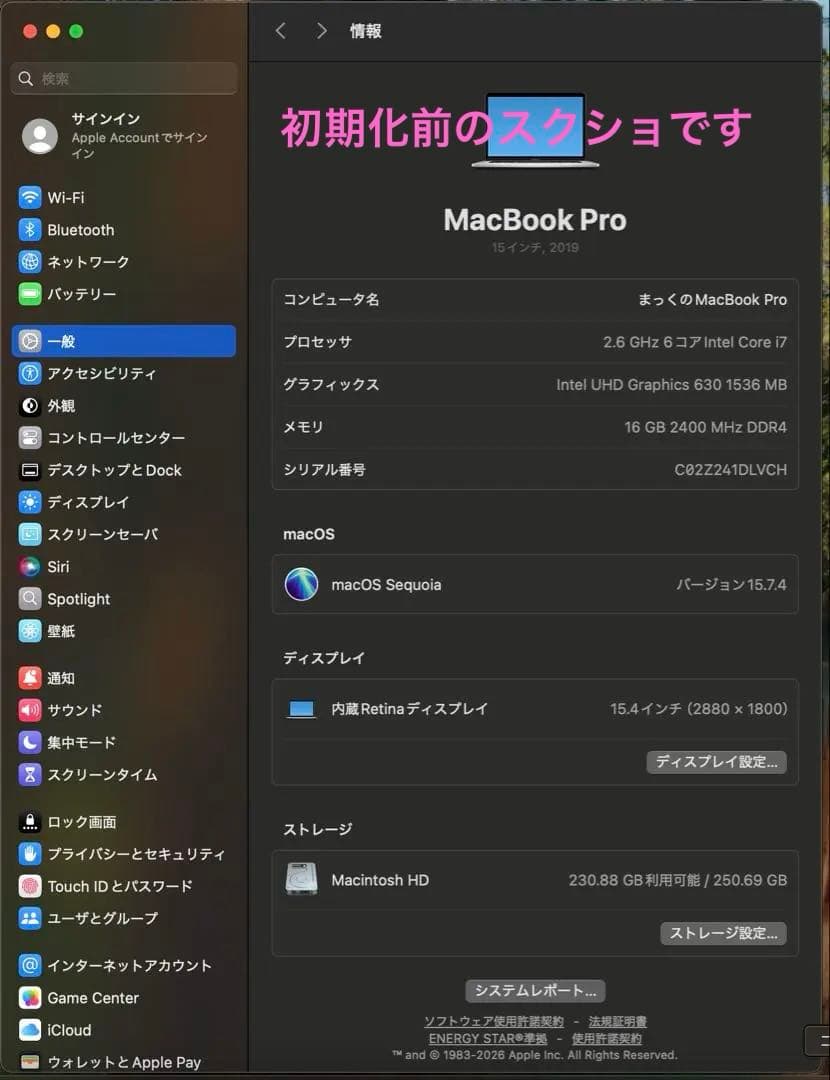Click processor value 2.6 GHz 6コア Intel Core i7
Screen dimensions: 830x1080
(695, 342)
